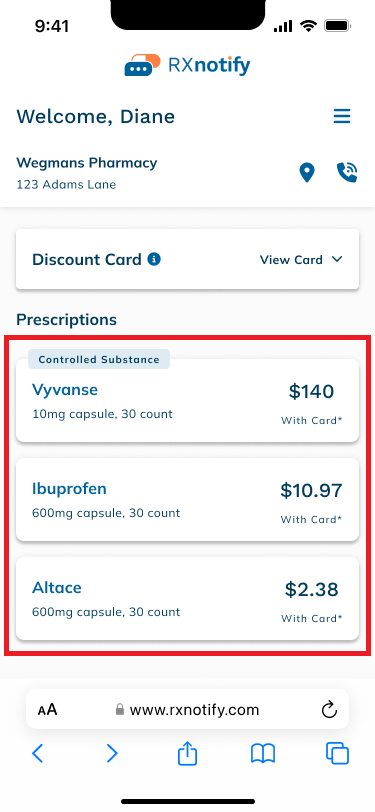This screenshot has width=375, height=812.
Task: Expand View Card dropdown
Action: (301, 259)
